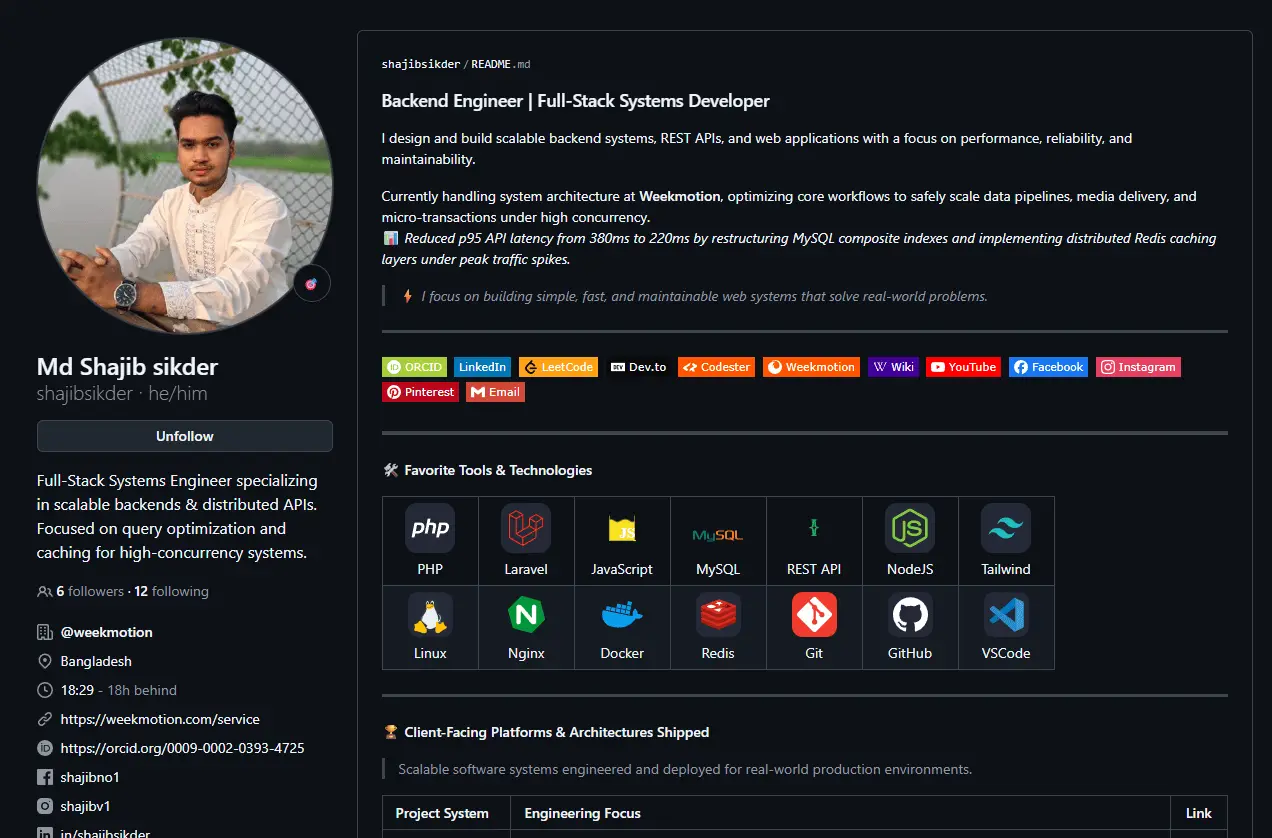Open the shajibno1 Facebook profile link
The width and height of the screenshot is (1272, 838).
90,777
